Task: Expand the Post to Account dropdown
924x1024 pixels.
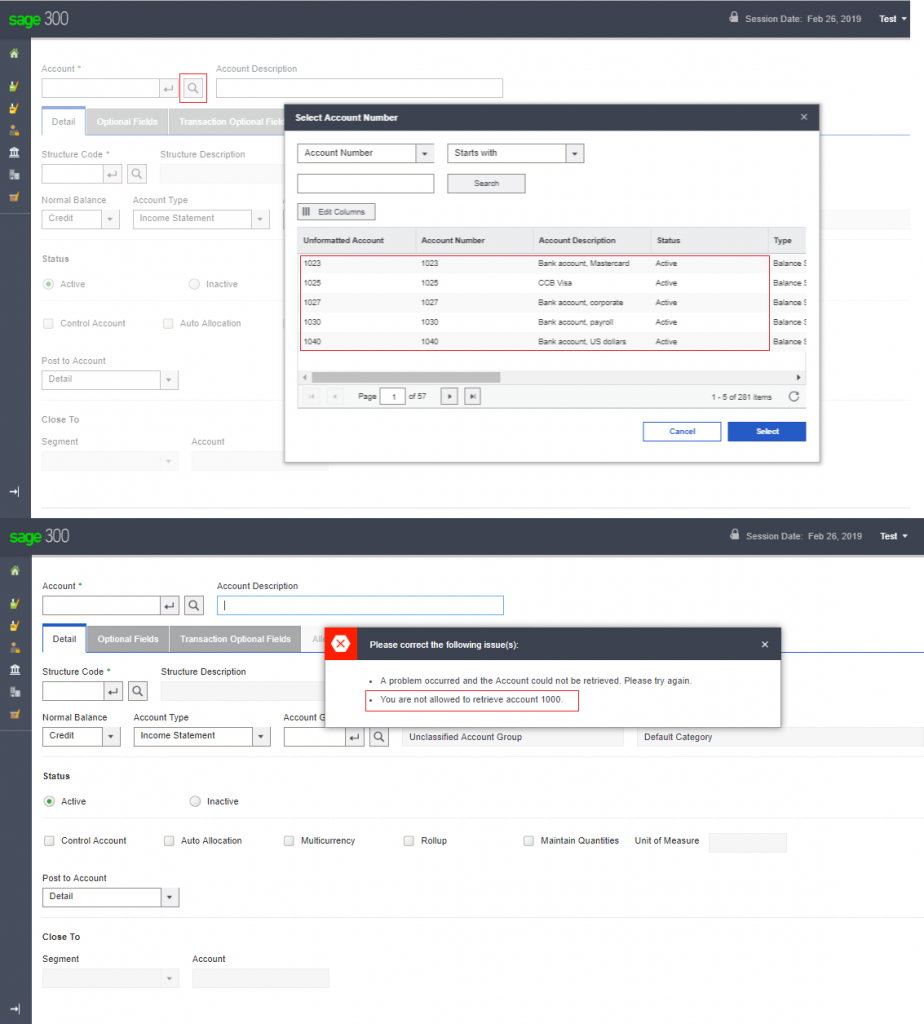Action: 169,380
